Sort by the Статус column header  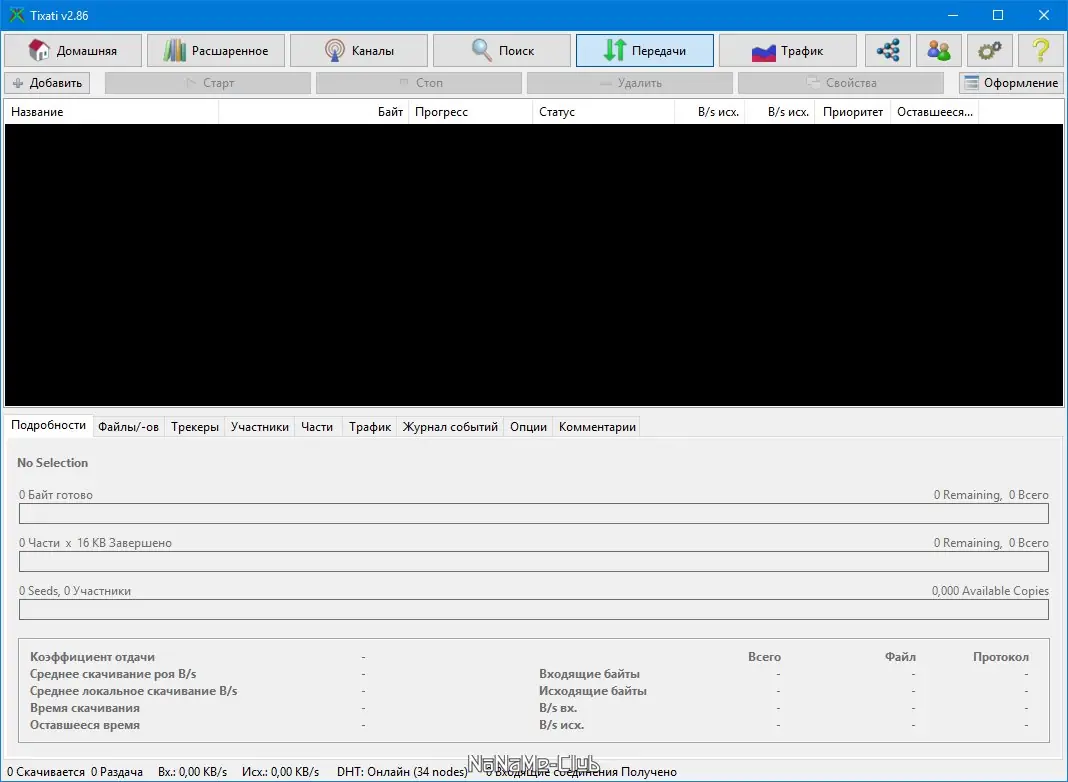click(x=603, y=112)
